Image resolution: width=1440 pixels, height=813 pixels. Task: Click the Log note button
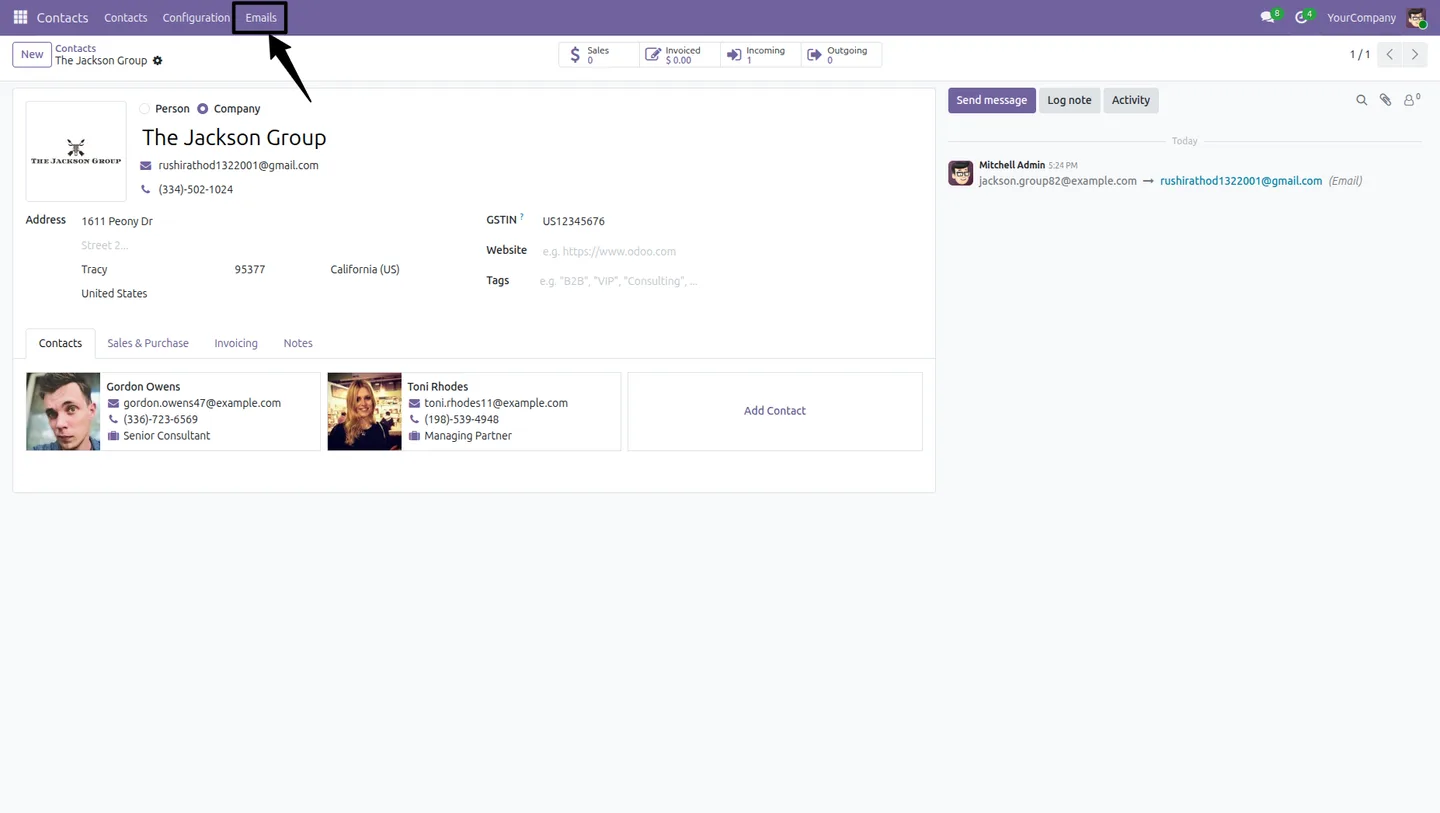(1069, 100)
